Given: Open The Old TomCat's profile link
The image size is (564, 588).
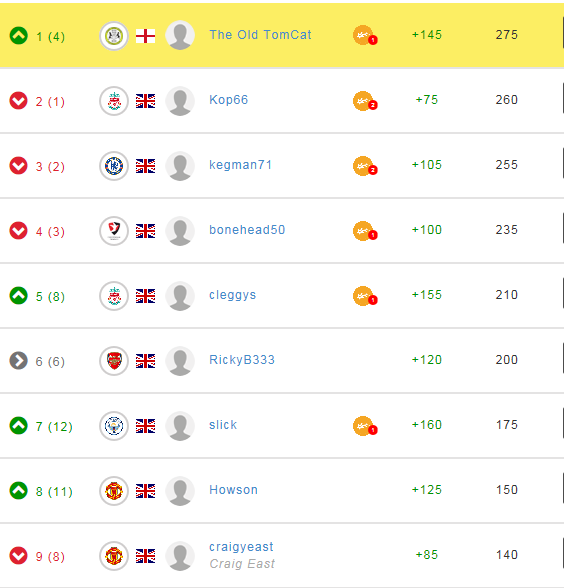Looking at the screenshot, I should tap(260, 35).
